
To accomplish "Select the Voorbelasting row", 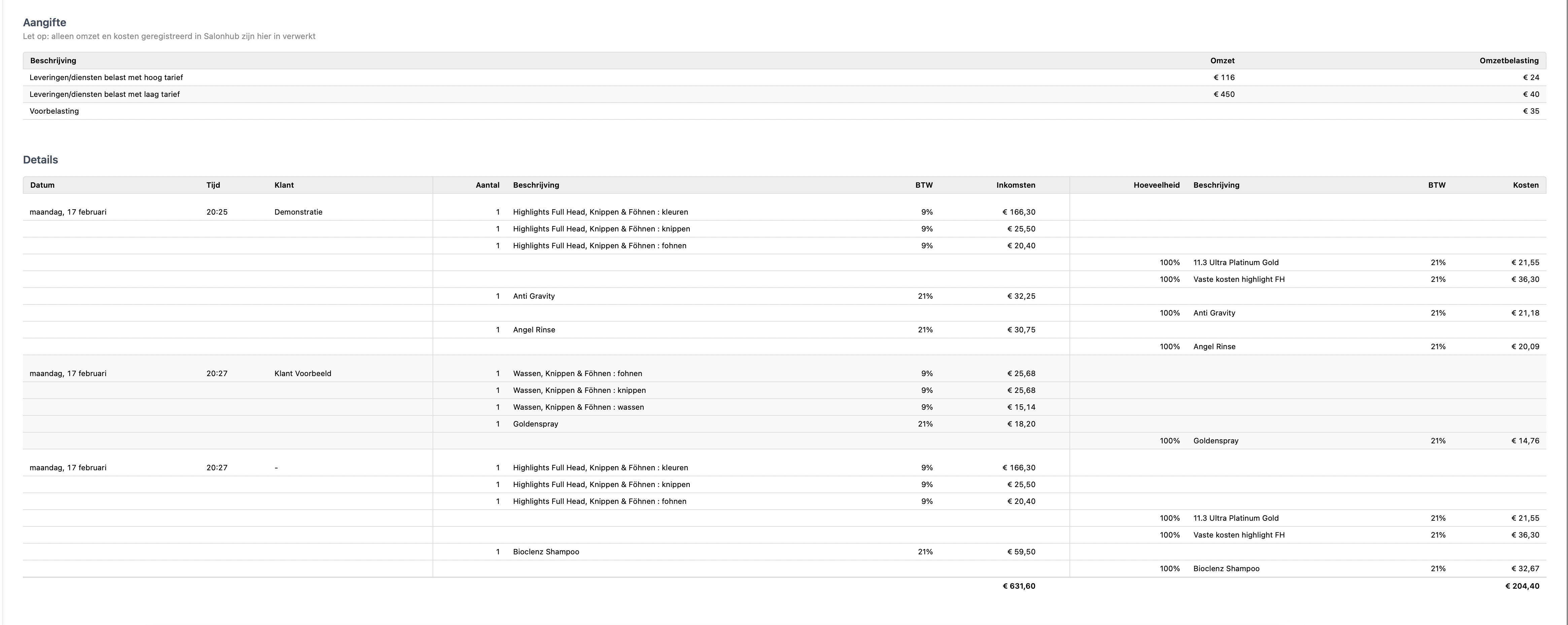I will [x=54, y=111].
